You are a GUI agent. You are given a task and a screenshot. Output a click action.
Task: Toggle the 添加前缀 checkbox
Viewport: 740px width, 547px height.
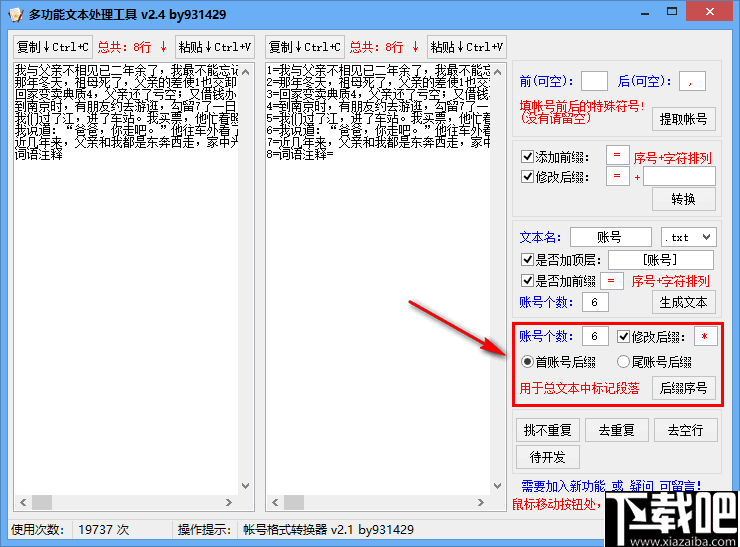coord(527,156)
